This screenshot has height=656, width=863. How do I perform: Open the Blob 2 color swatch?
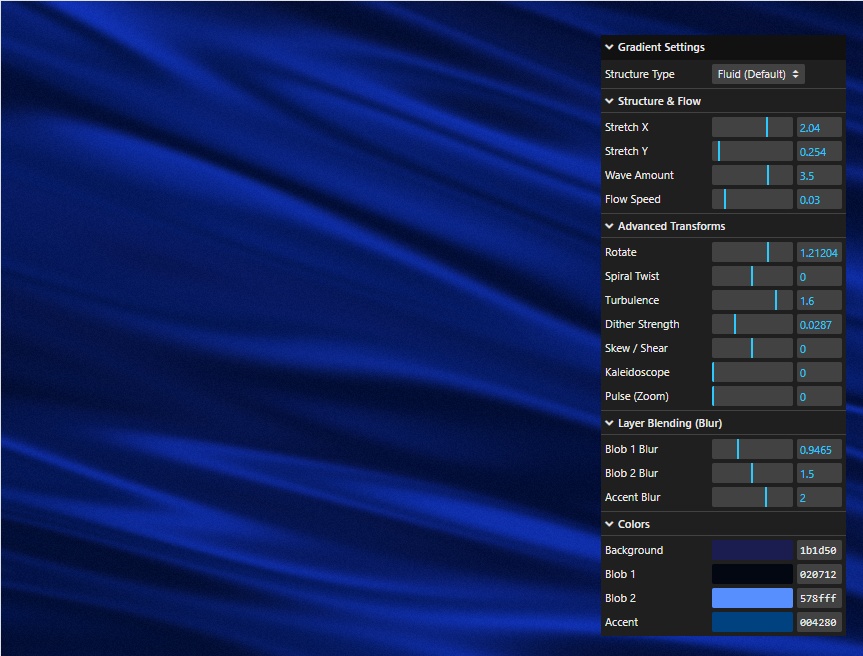pyautogui.click(x=752, y=598)
